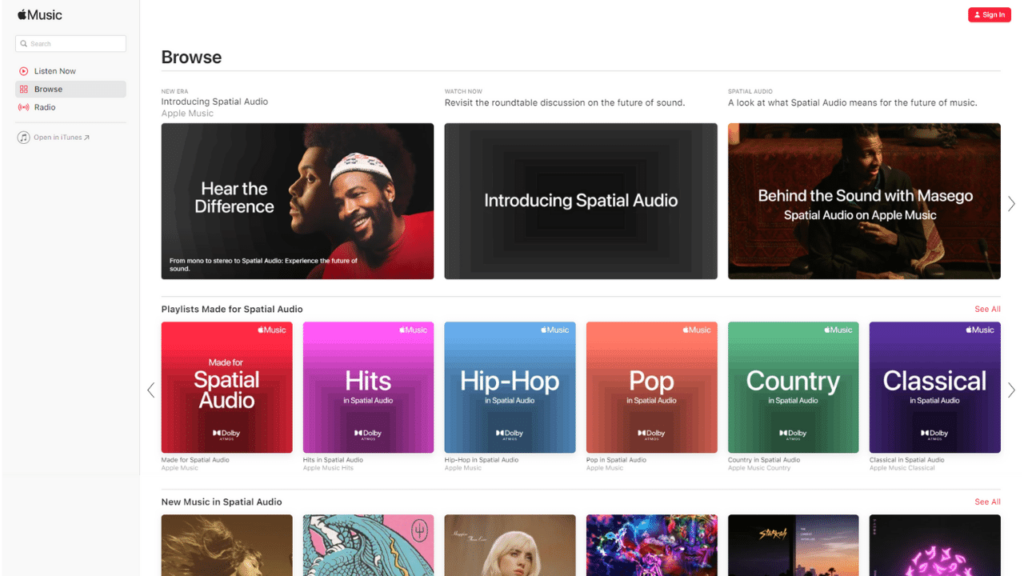Open the Hear the Difference banner
This screenshot has width=1024, height=576.
tap(297, 201)
